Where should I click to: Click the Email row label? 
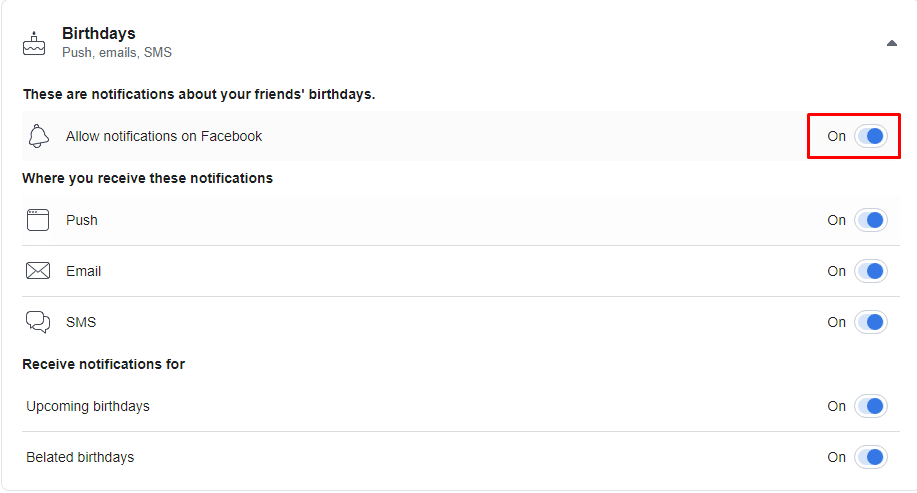[x=84, y=271]
